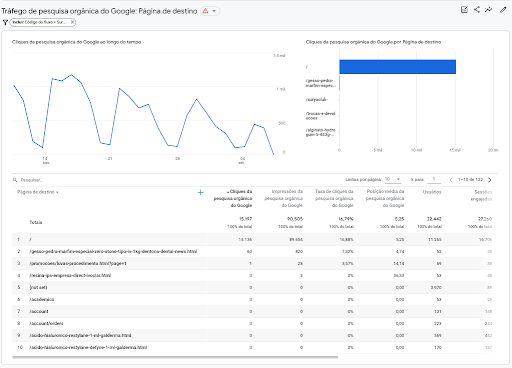Add a secondary dimension with plus icon

pyautogui.click(x=200, y=192)
